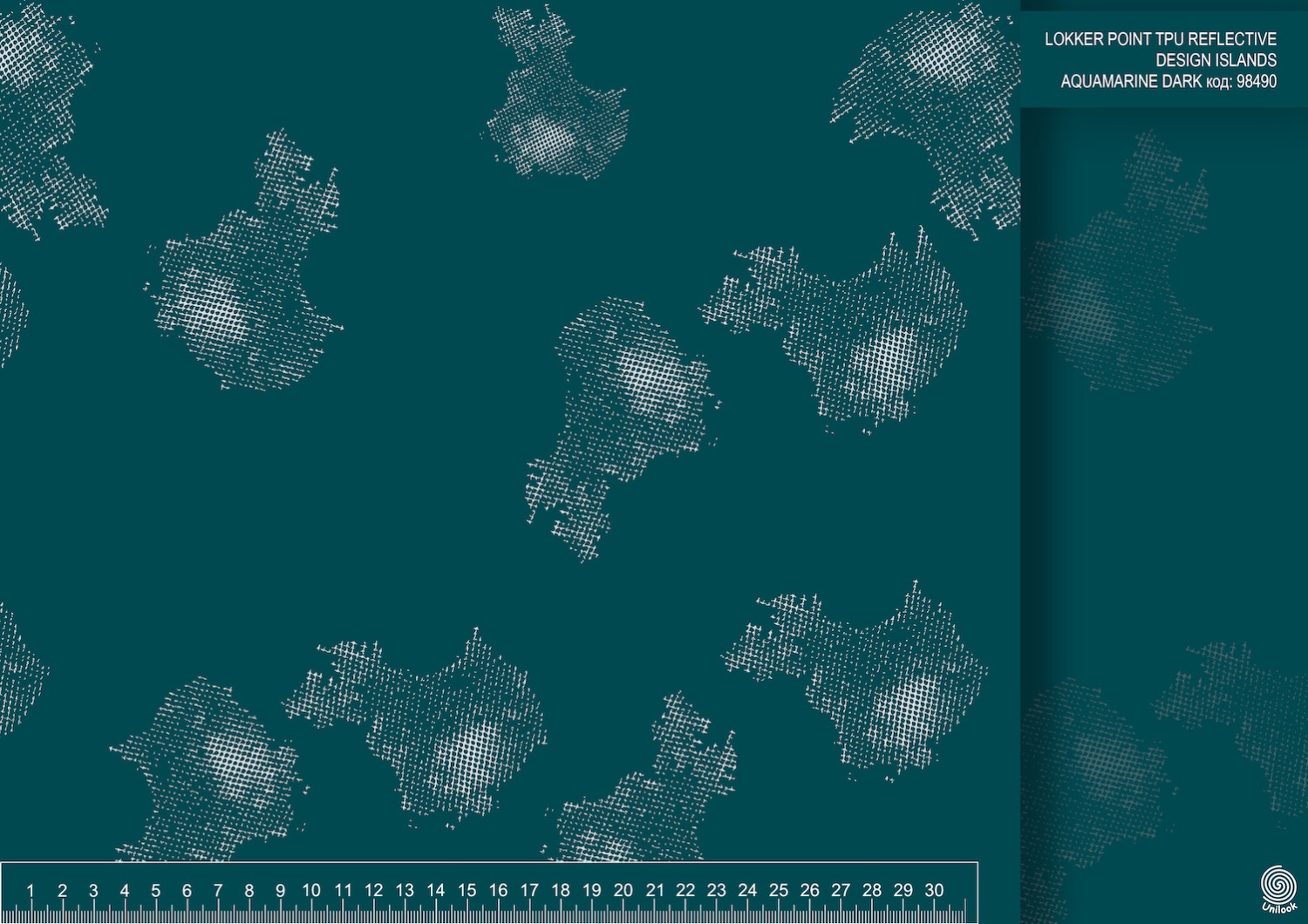The image size is (1308, 924).
Task: Click the text "DESIGN ISLANDS"
Action: (1216, 60)
